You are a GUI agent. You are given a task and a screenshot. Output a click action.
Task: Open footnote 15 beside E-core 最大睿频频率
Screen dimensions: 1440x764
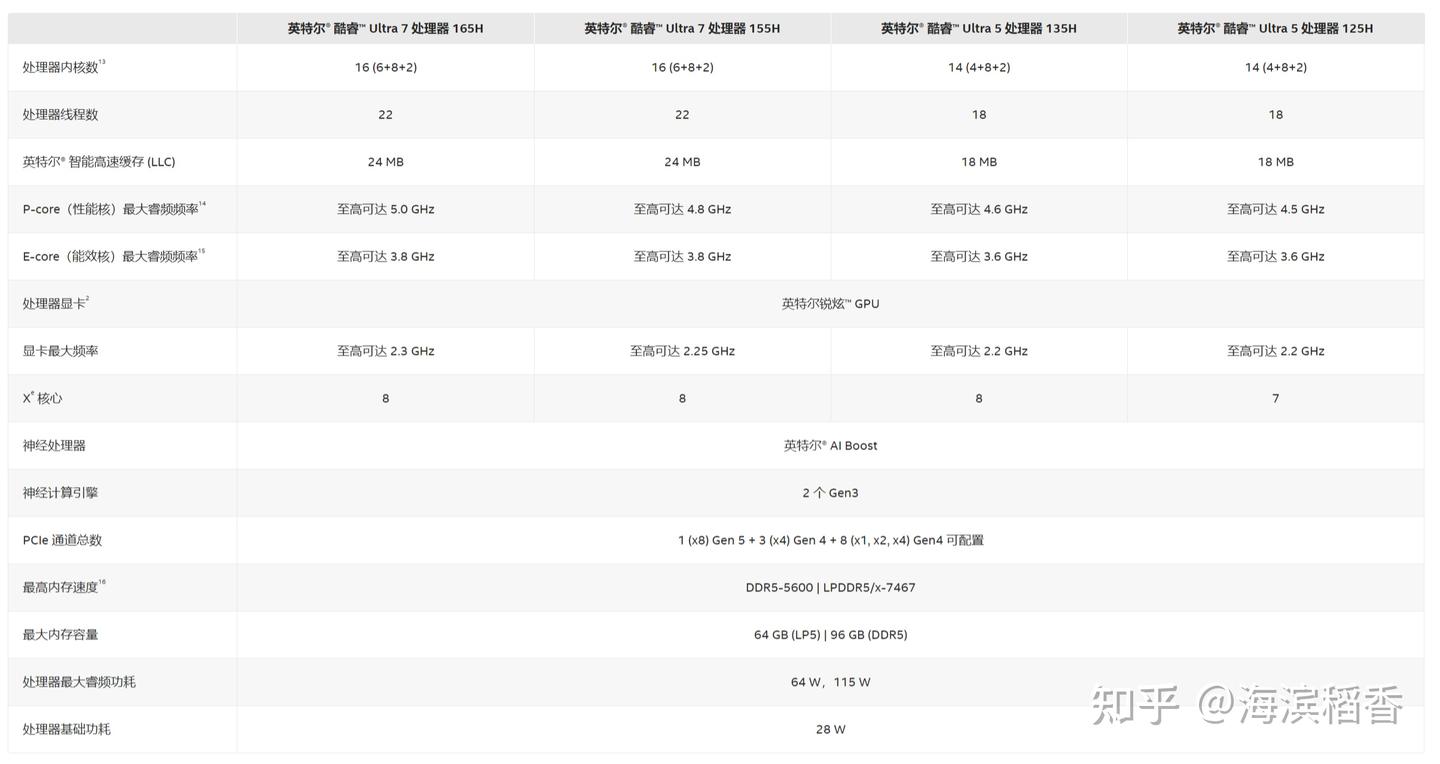[201, 252]
